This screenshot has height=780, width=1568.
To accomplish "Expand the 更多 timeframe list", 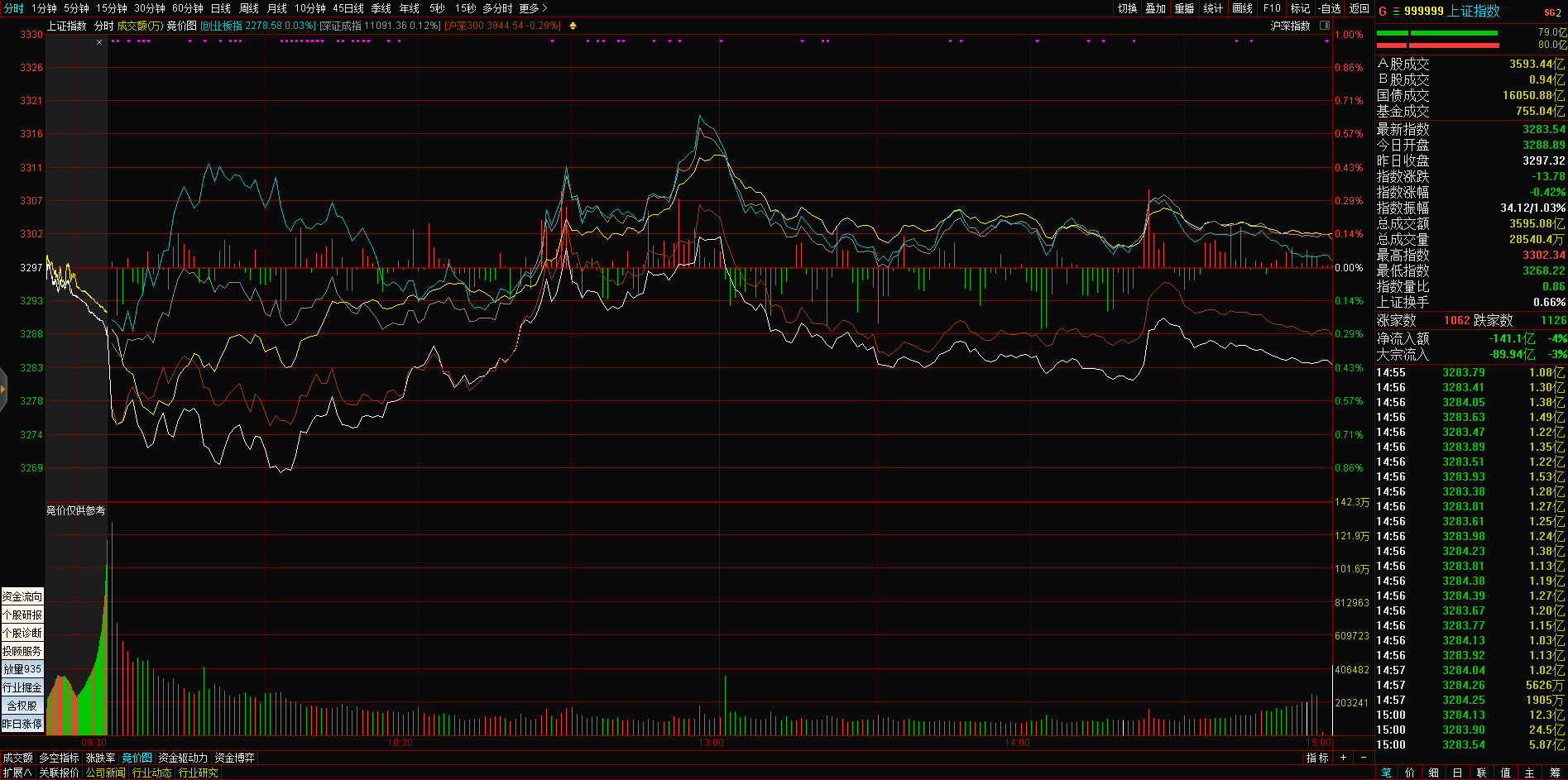I will coord(533,8).
